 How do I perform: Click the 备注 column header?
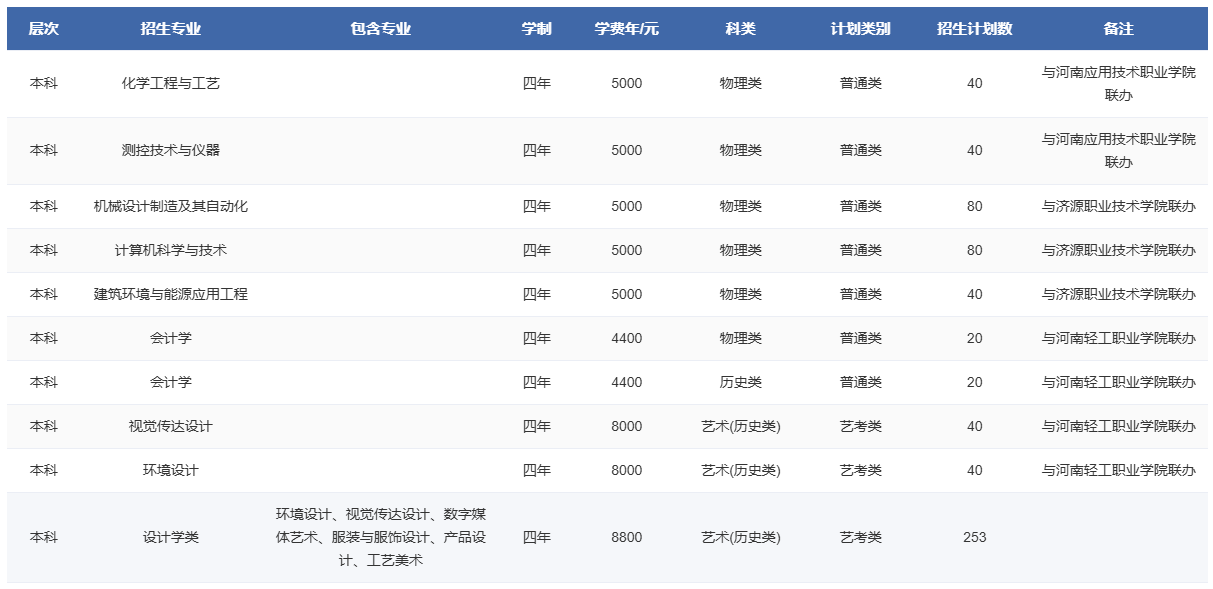pyautogui.click(x=1119, y=29)
